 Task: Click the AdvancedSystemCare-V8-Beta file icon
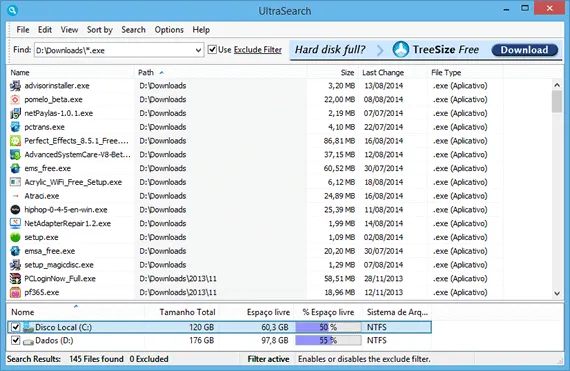[15, 155]
